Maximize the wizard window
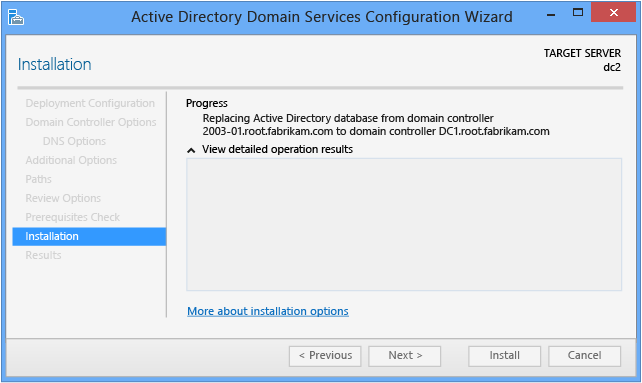Viewport: 642px width, 383px height. coord(578,13)
